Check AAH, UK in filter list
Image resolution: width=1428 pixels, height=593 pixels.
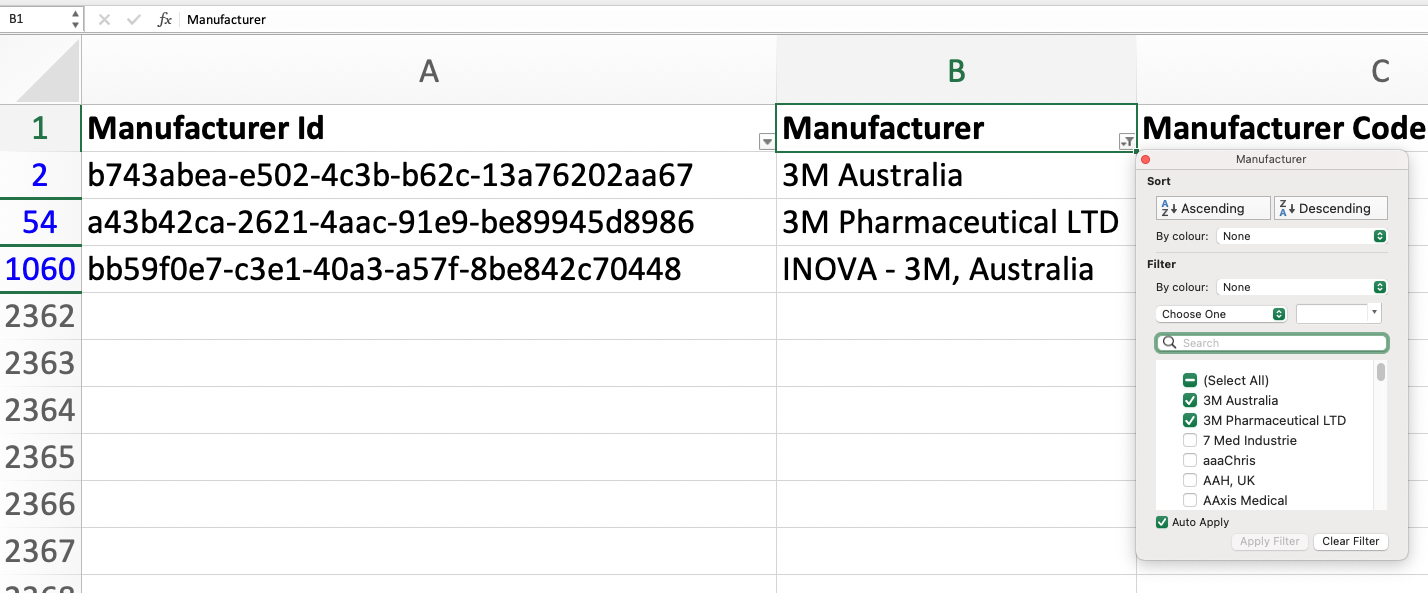pyautogui.click(x=1190, y=480)
